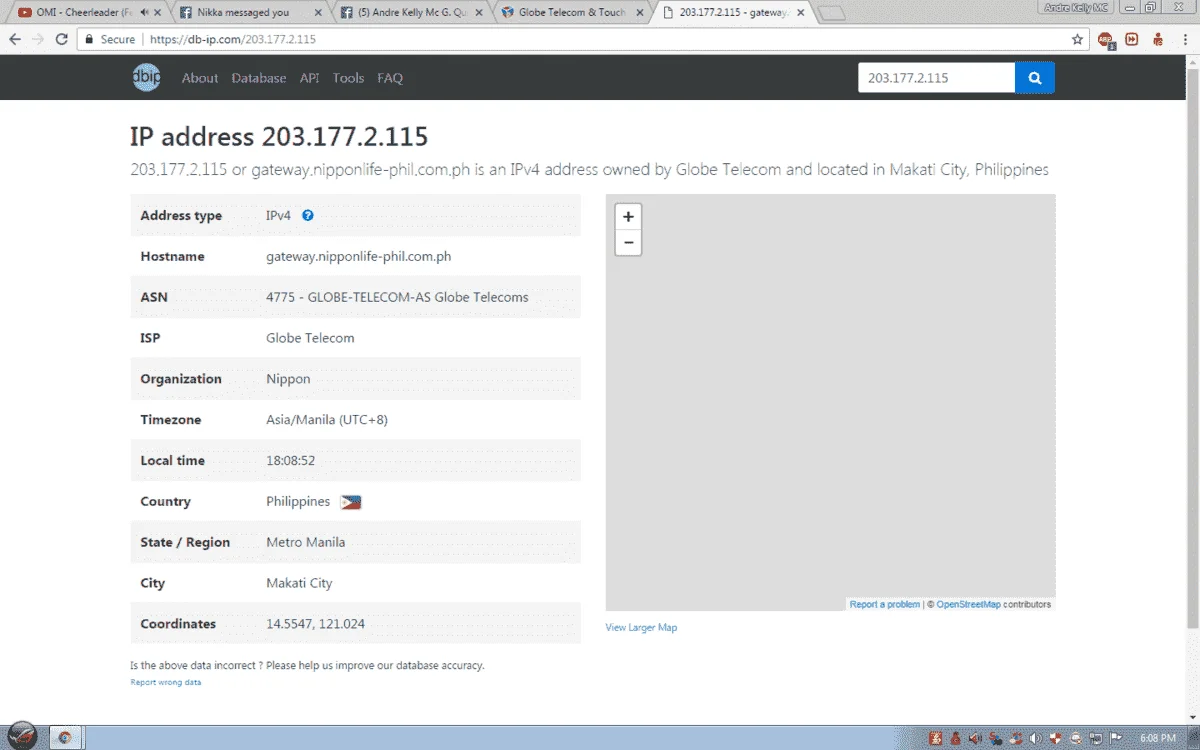Click the Coordinates value 14.5547, 121.024
This screenshot has width=1200, height=750.
pyautogui.click(x=315, y=624)
